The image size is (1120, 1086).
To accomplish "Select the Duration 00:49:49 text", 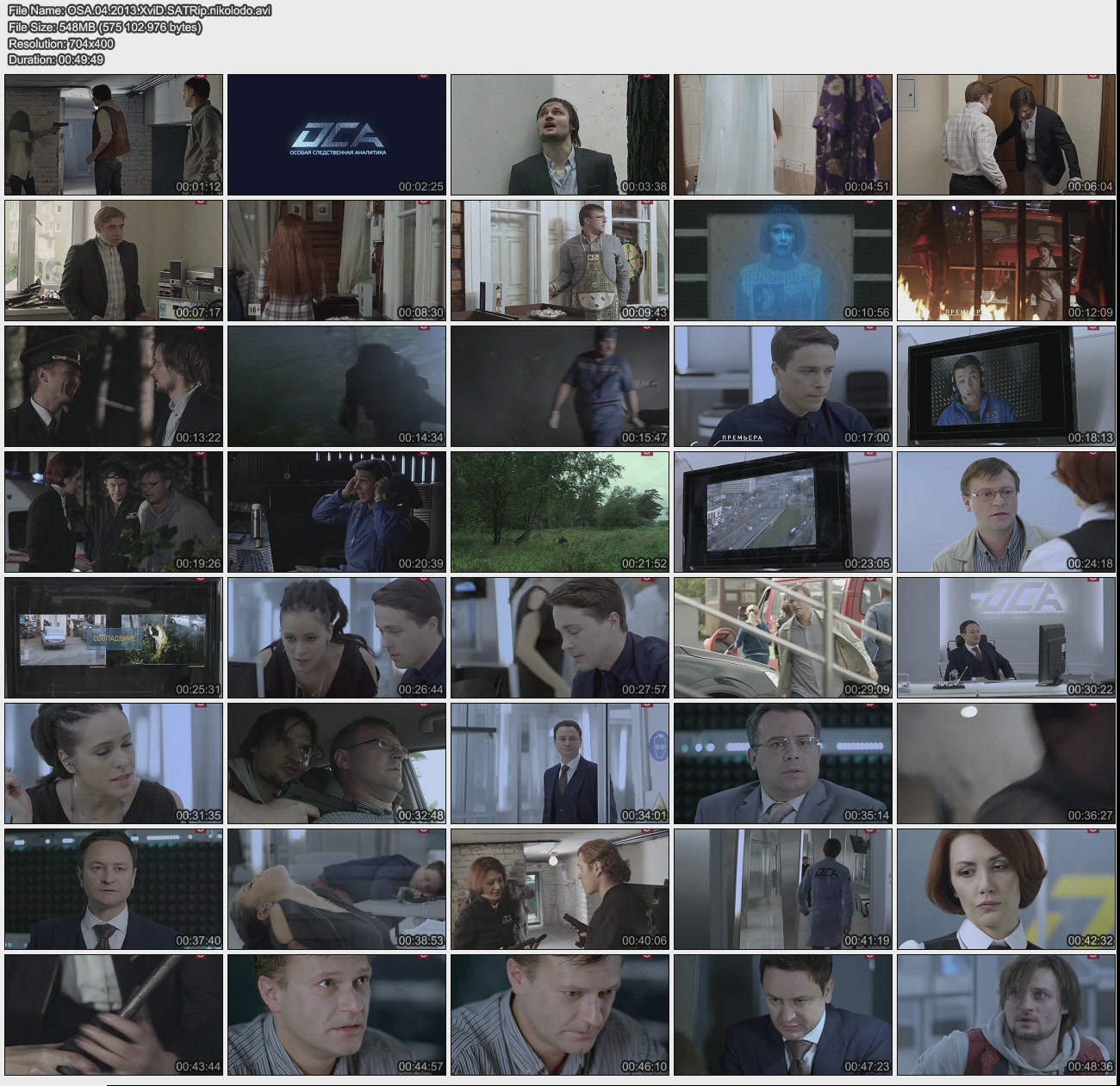I will click(x=56, y=60).
